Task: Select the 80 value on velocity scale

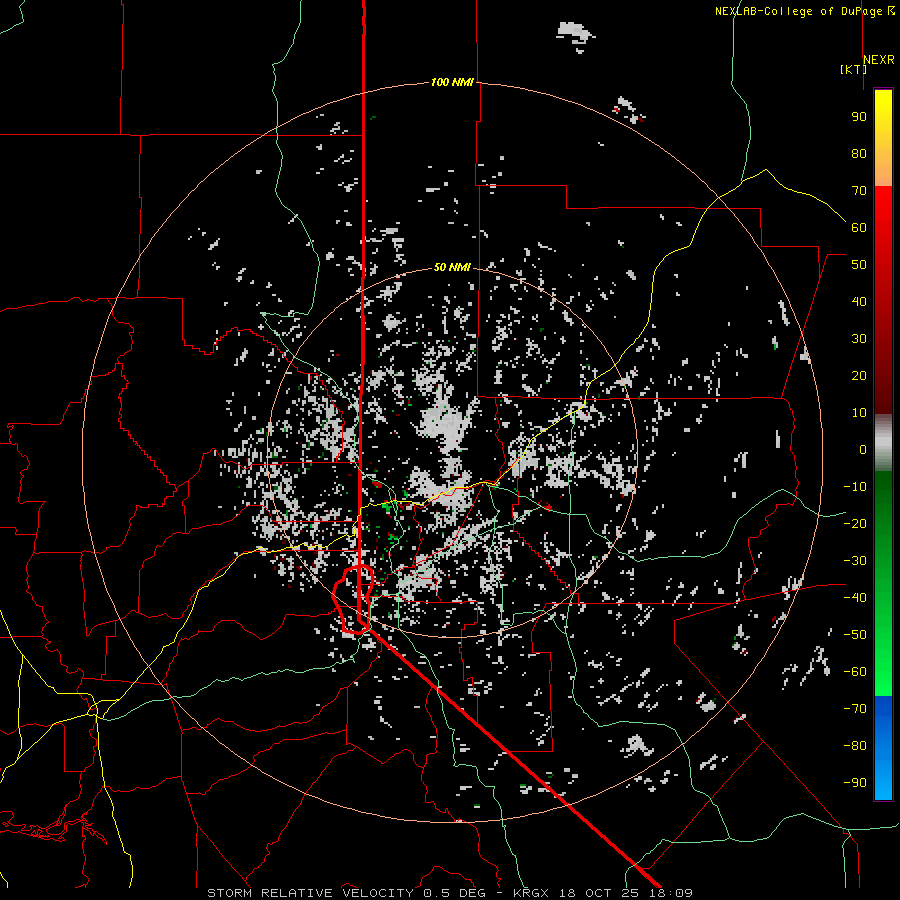Action: 859,154
